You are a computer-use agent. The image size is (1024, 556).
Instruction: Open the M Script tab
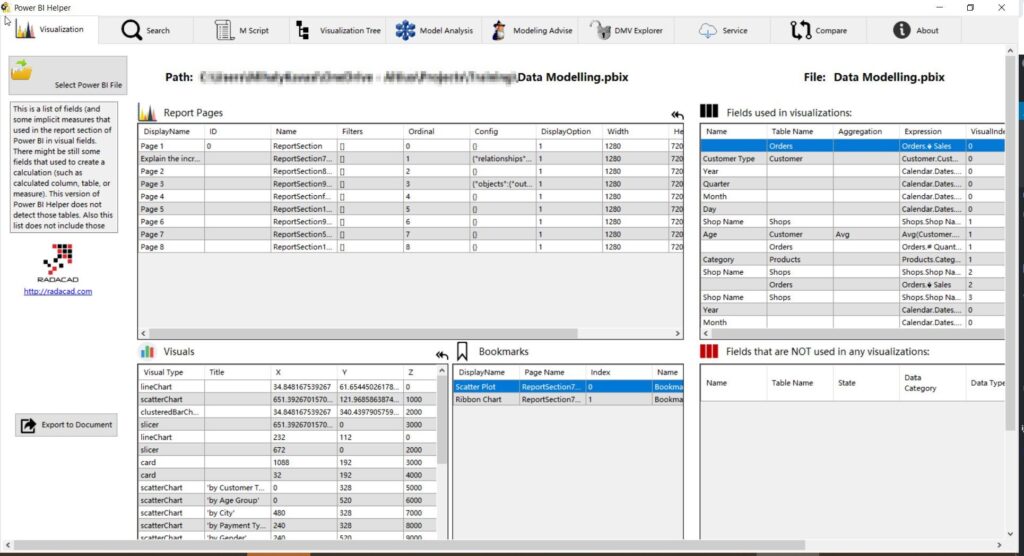[x=241, y=30]
